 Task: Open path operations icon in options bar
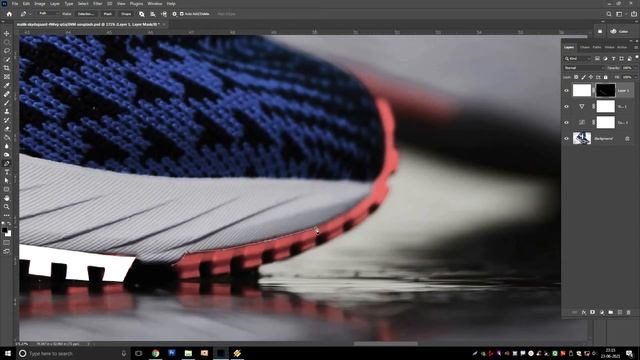142,14
